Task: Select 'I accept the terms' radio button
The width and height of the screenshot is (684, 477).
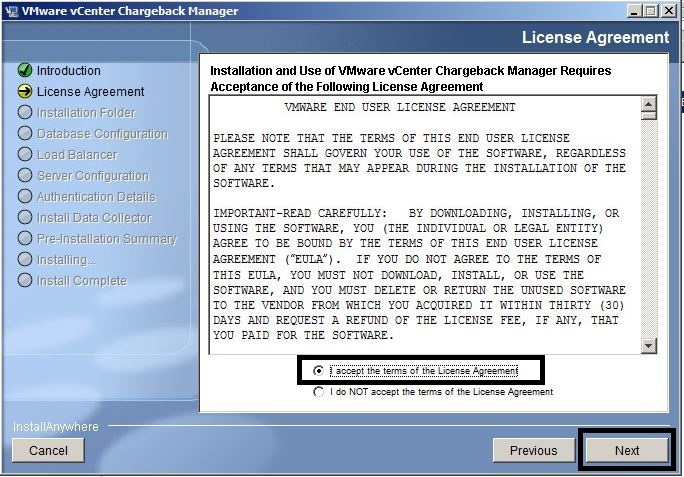Action: 319,371
